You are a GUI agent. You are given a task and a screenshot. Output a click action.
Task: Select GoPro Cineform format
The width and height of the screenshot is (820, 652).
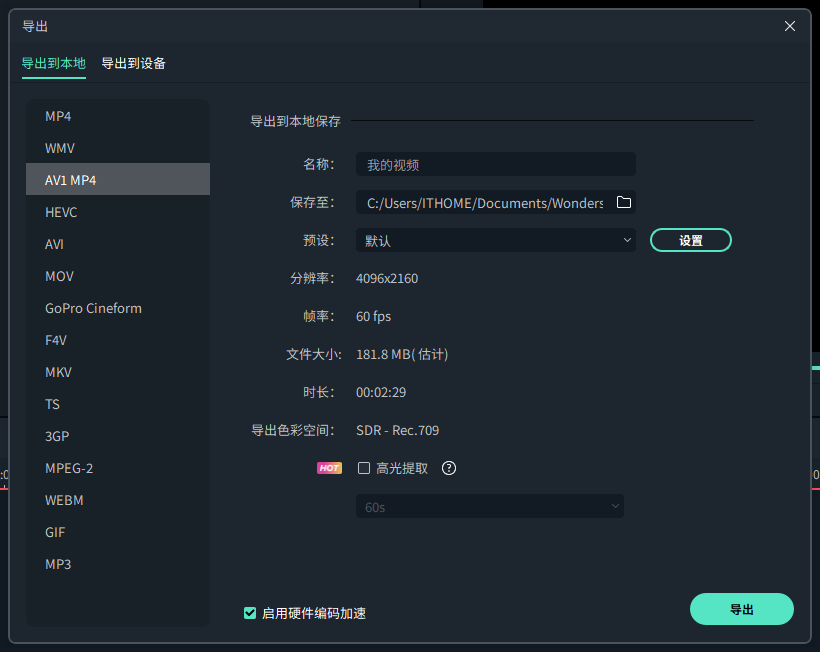point(93,308)
